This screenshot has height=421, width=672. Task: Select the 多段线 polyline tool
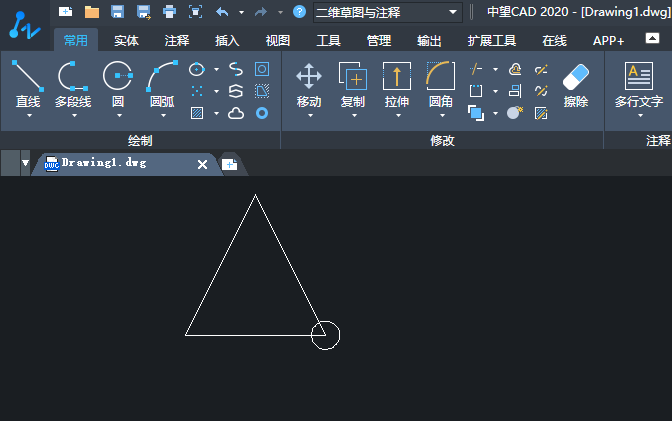tap(73, 85)
